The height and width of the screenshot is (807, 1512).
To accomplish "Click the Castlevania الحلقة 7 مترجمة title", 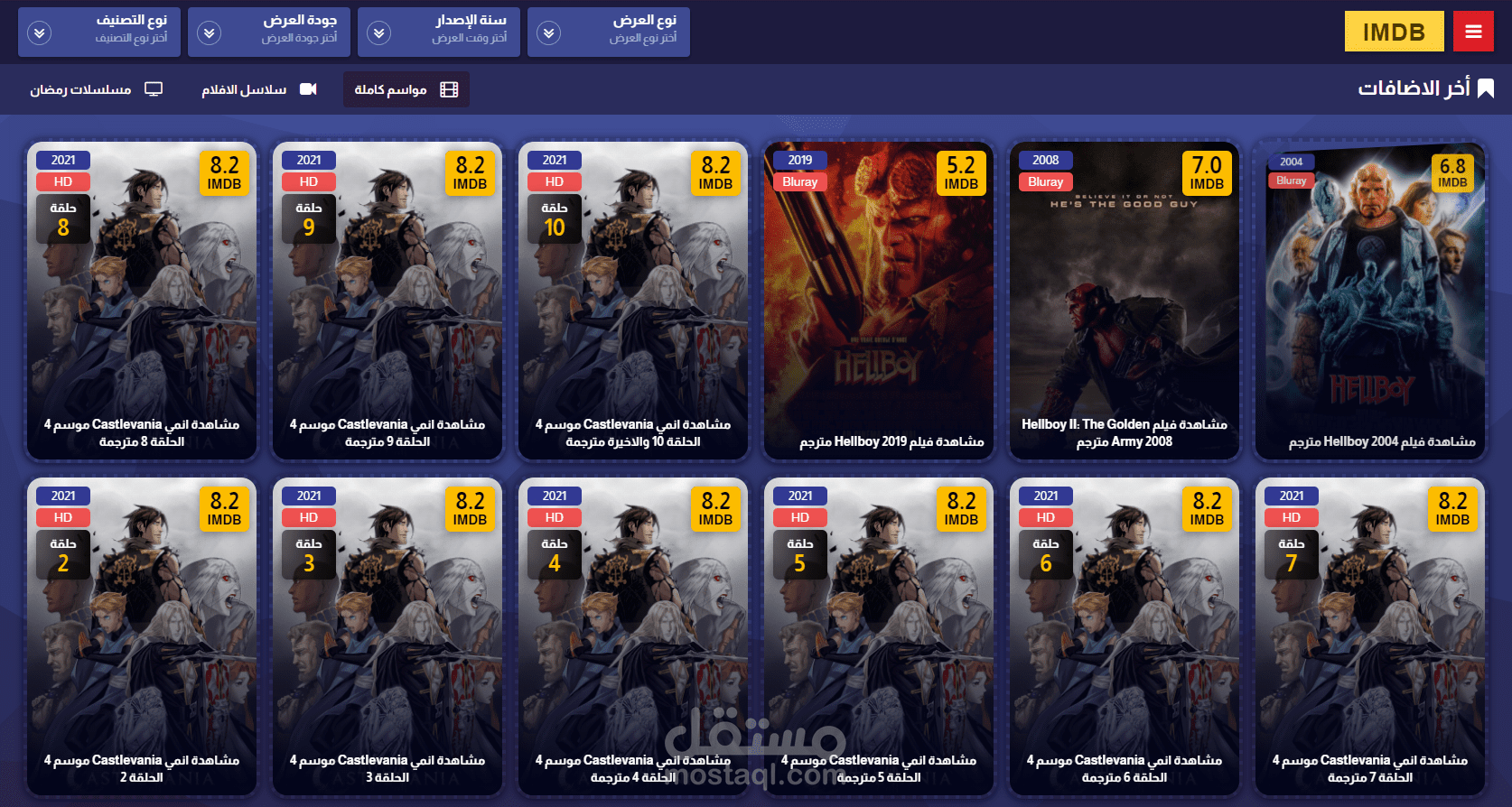I will tap(1370, 768).
